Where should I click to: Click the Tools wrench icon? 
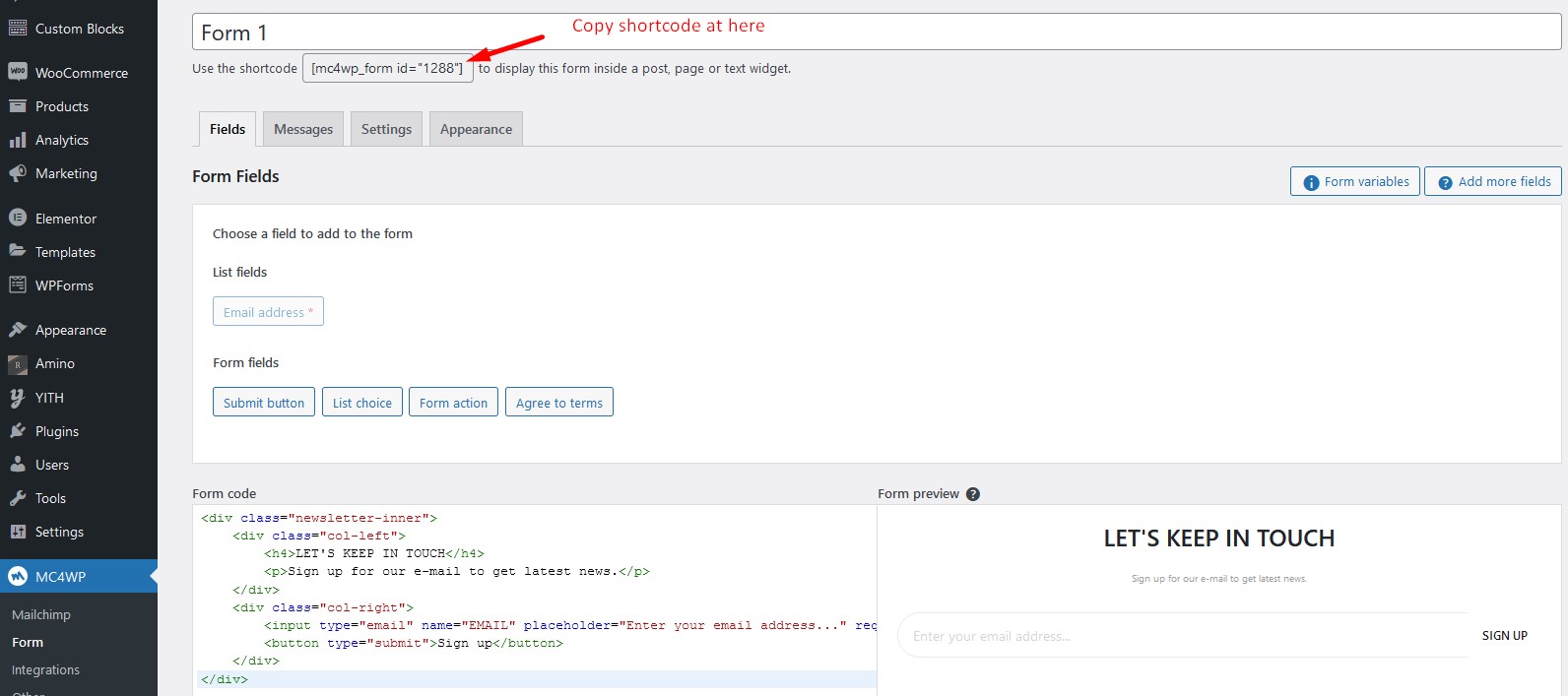tap(17, 498)
